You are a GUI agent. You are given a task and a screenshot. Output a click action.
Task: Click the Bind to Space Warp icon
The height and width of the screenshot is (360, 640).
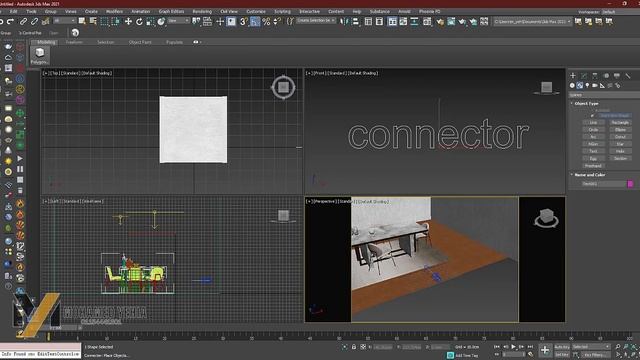pos(45,21)
